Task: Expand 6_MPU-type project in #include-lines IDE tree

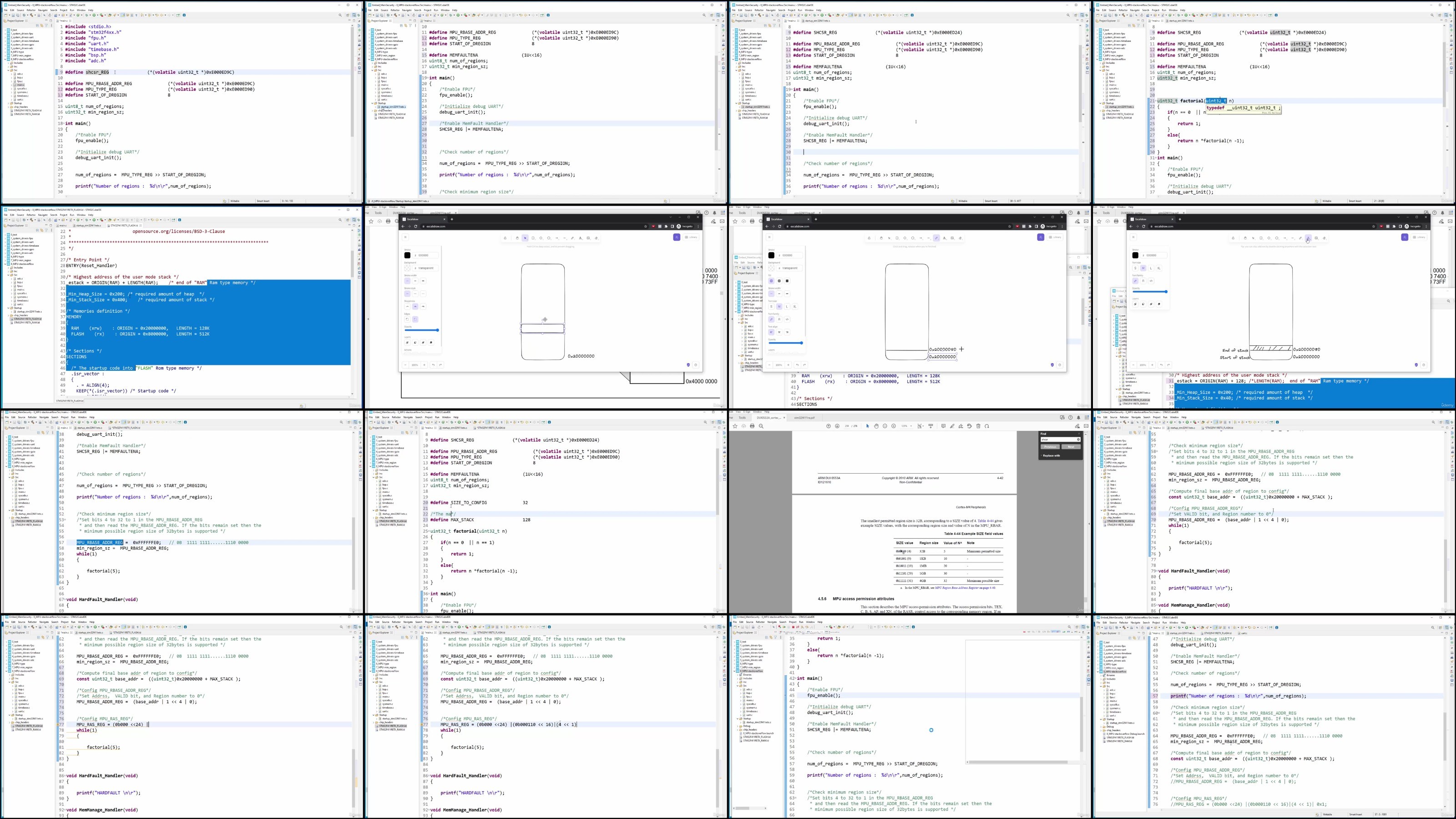Action: click(5, 52)
